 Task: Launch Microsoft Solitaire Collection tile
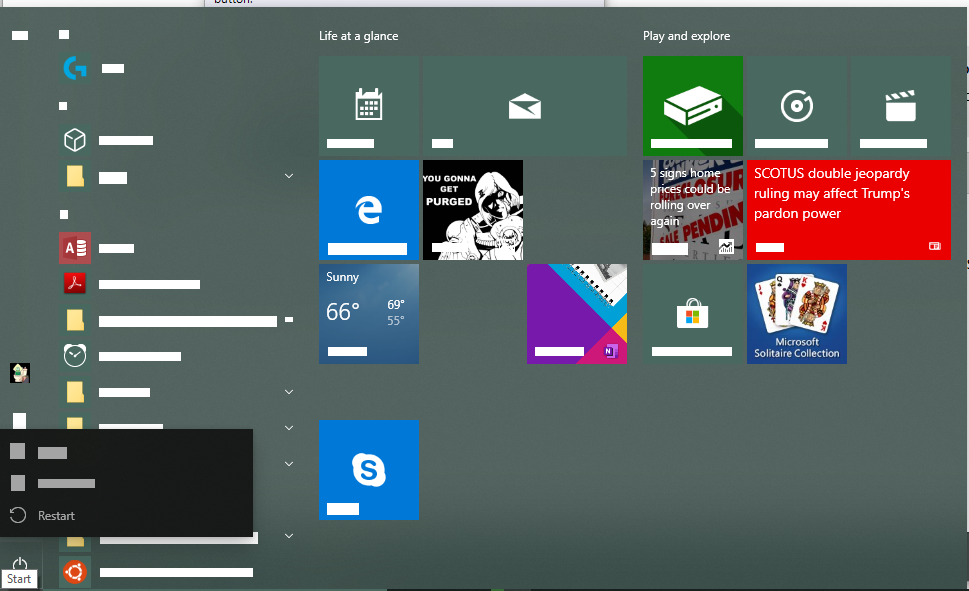coord(797,314)
